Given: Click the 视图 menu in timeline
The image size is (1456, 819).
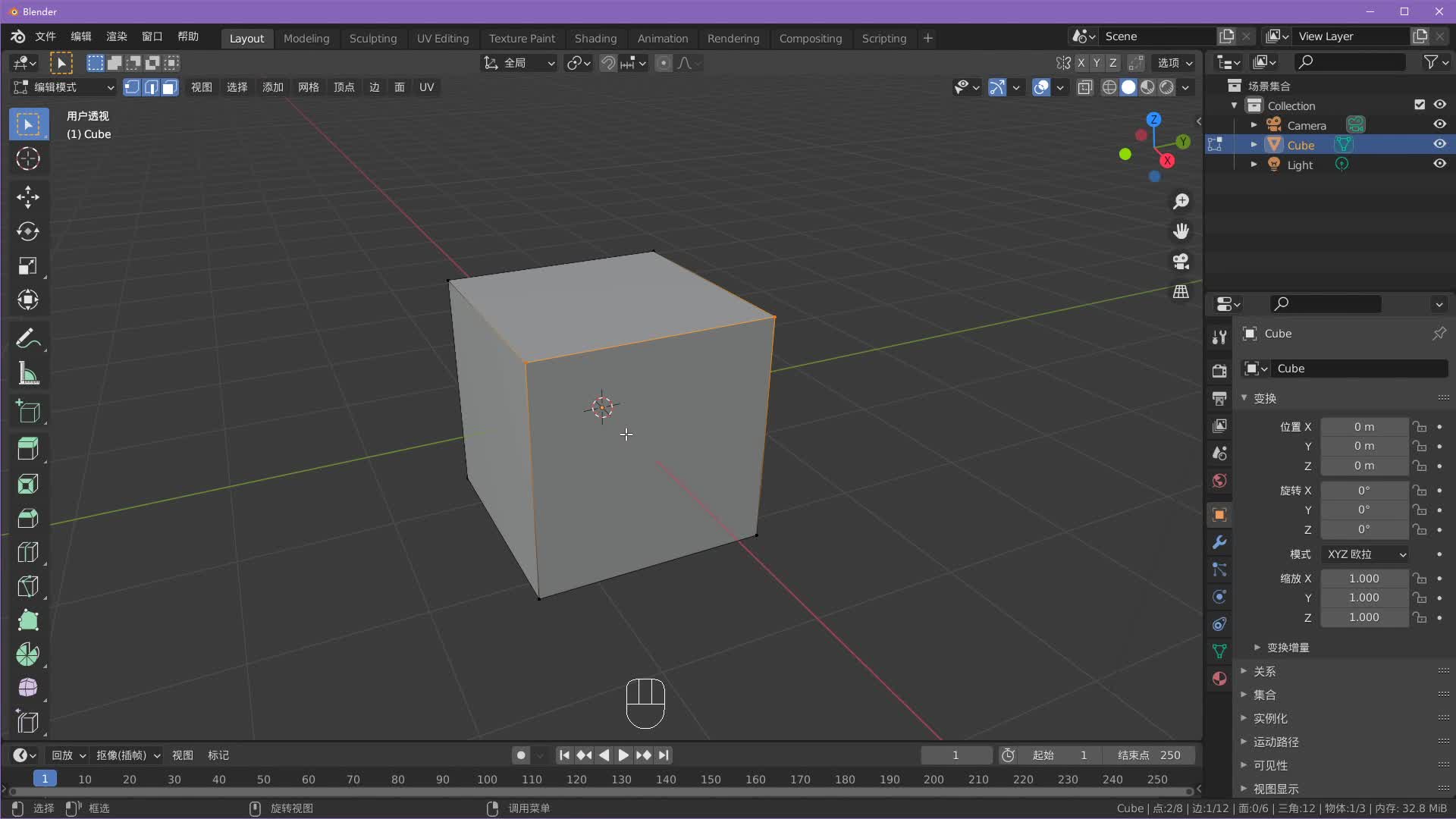Looking at the screenshot, I should pyautogui.click(x=182, y=755).
